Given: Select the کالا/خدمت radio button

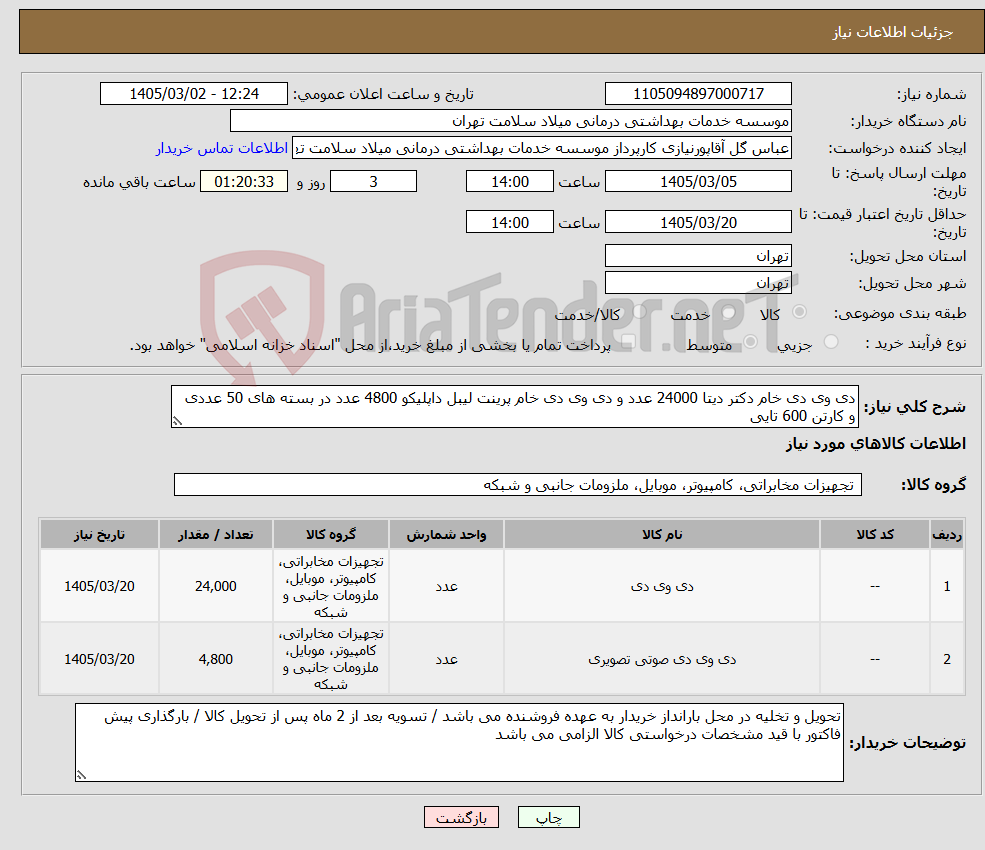Looking at the screenshot, I should [x=639, y=312].
